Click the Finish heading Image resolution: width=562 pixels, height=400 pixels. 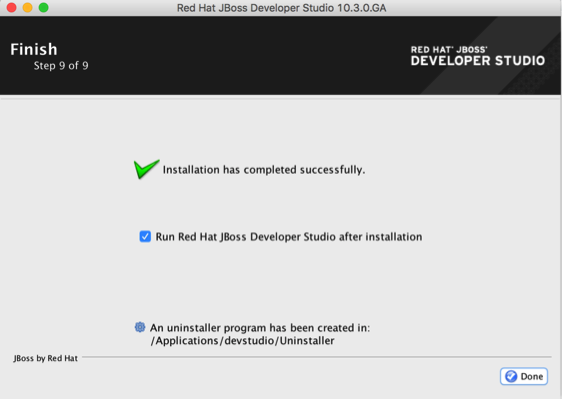(34, 49)
